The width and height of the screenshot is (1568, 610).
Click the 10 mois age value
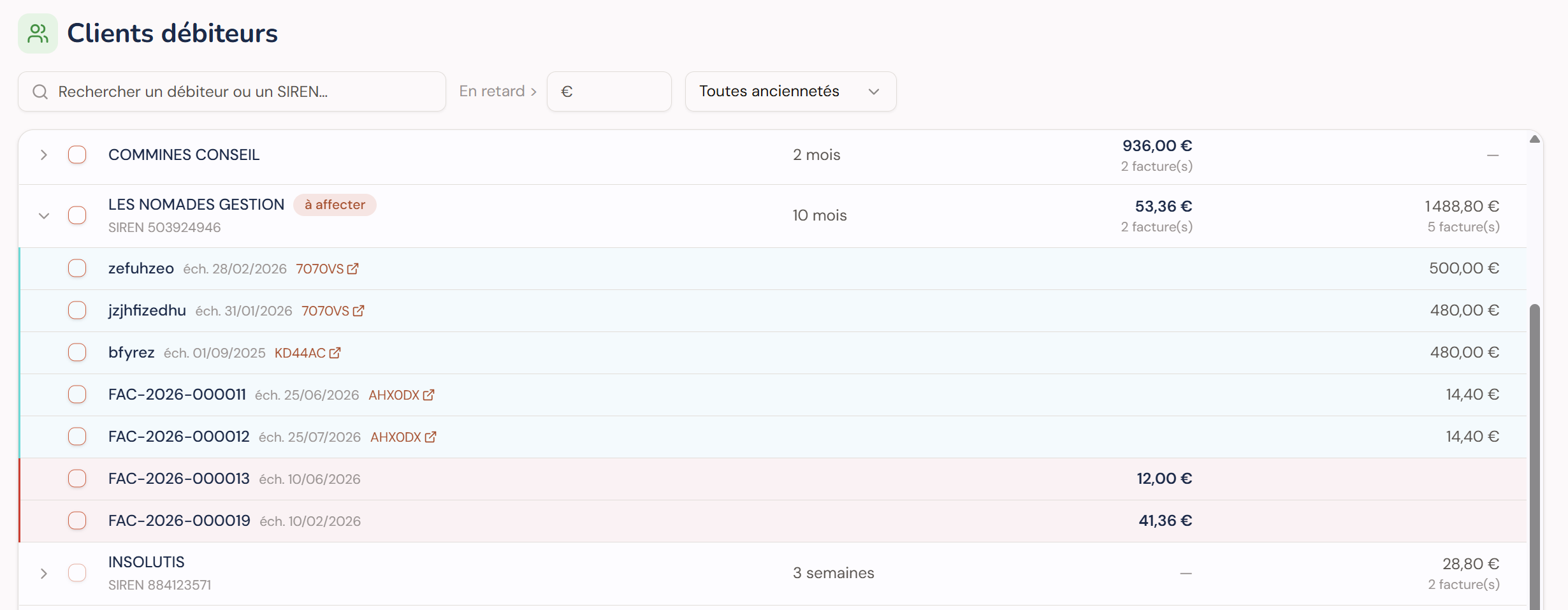[820, 215]
